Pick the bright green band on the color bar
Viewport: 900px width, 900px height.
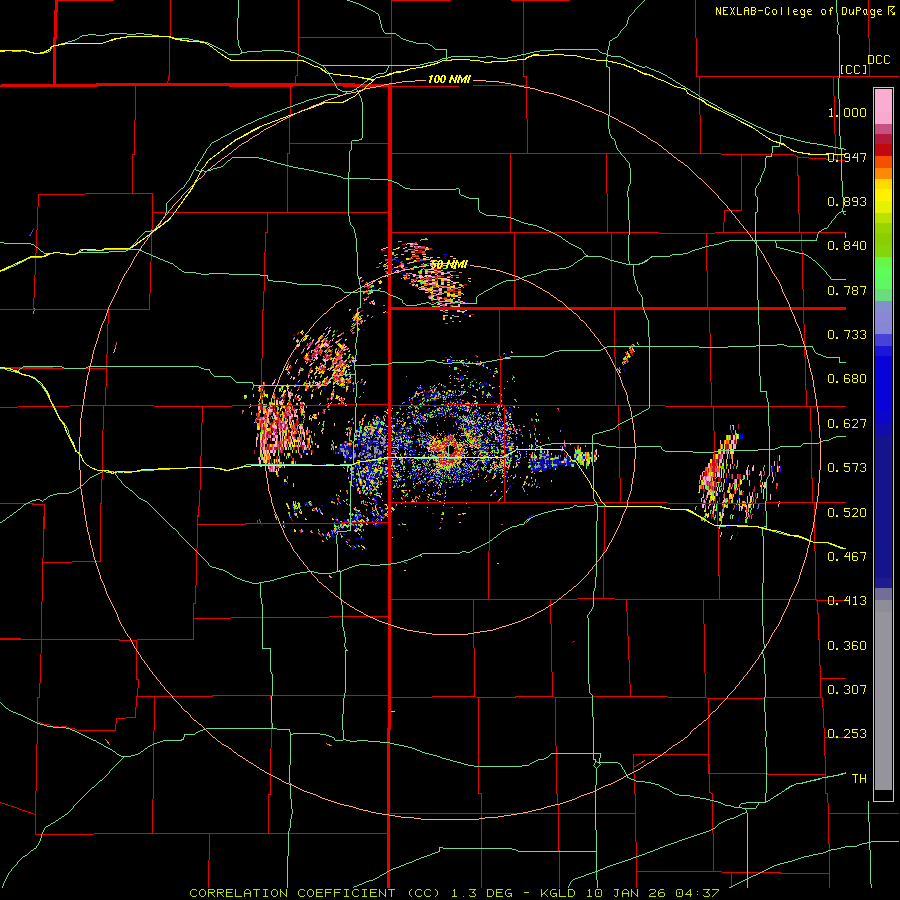coord(883,273)
